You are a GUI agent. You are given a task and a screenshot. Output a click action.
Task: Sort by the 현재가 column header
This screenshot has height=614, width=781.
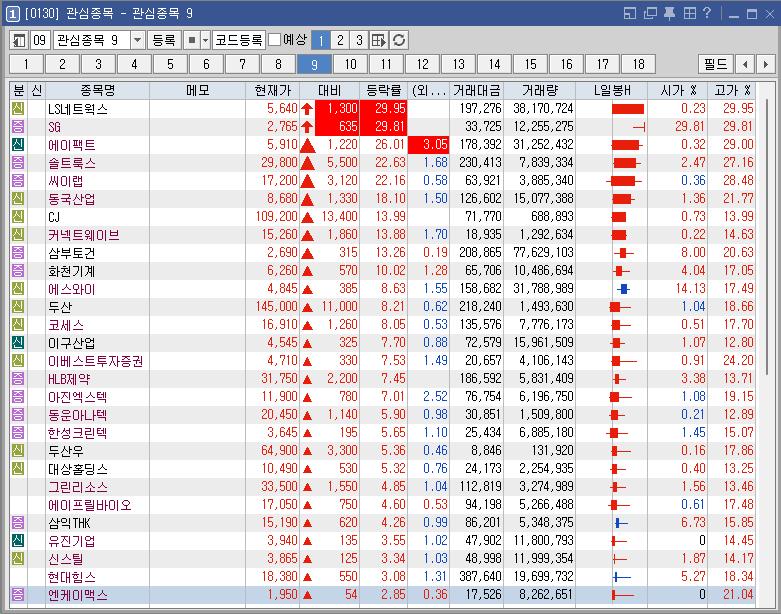(x=272, y=91)
